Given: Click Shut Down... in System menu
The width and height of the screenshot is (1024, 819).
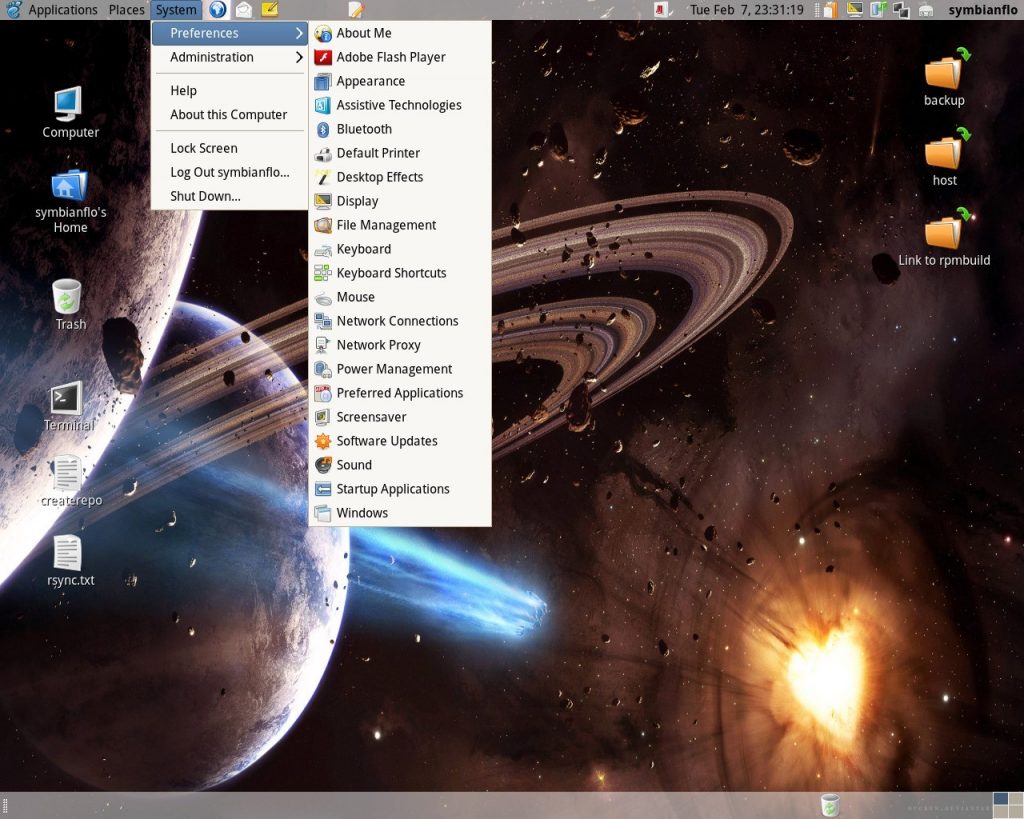Looking at the screenshot, I should 205,196.
